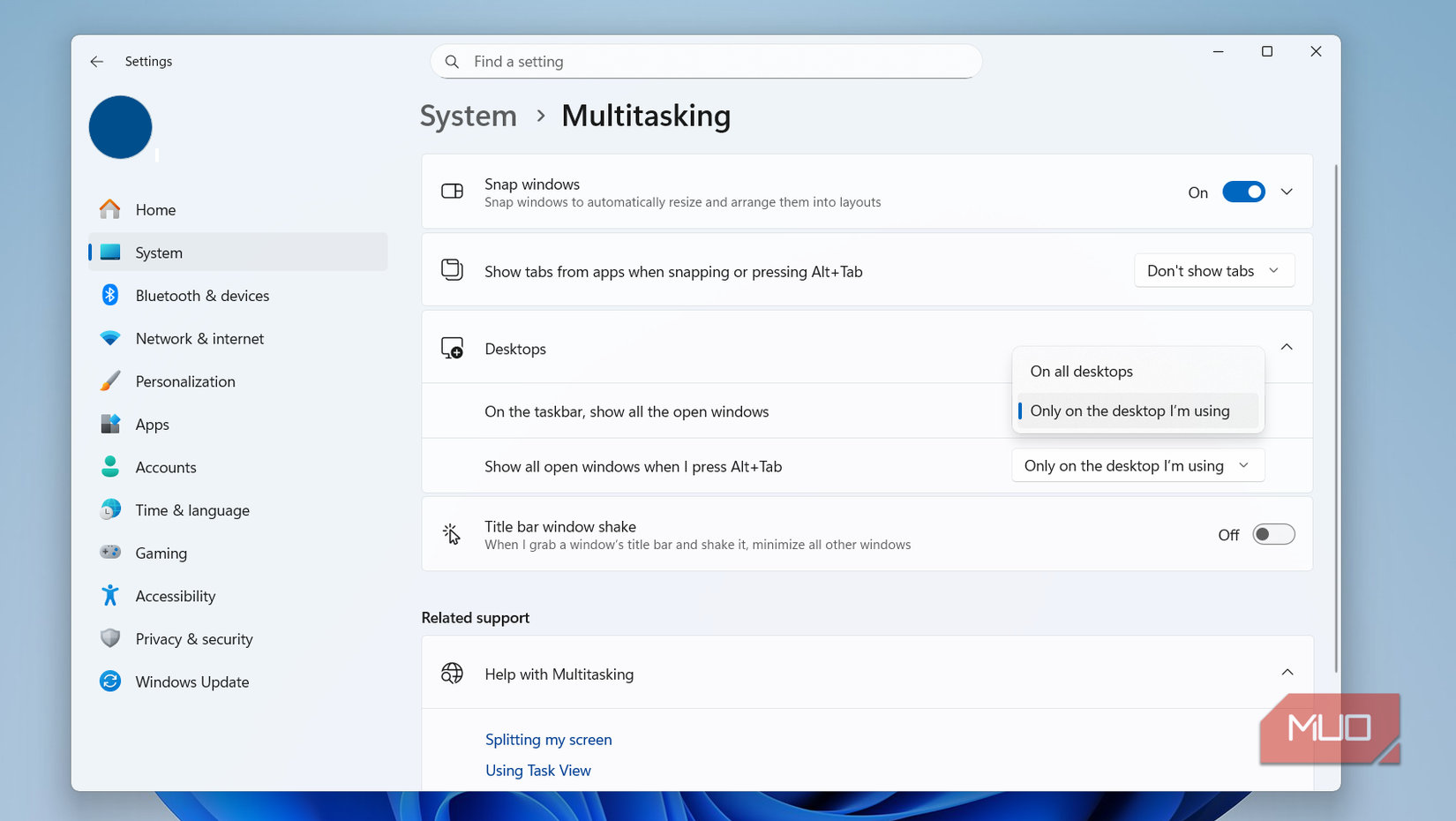Maximize the Settings window
This screenshot has width=1456, height=821.
1267,51
